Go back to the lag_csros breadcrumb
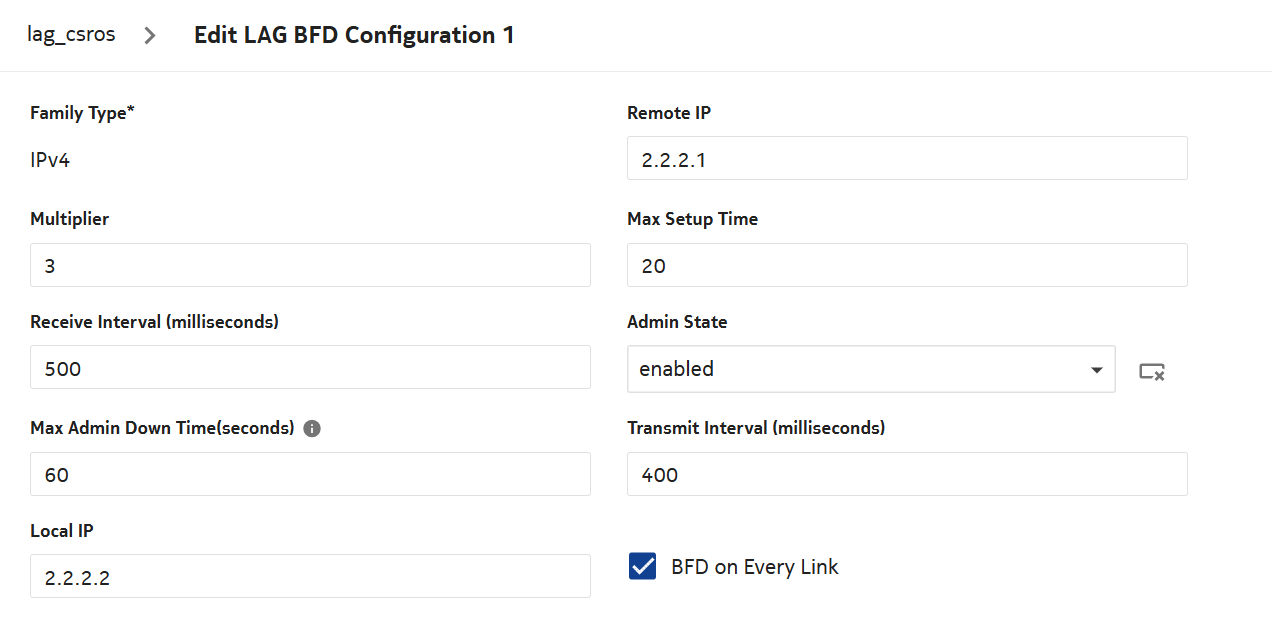1272x618 pixels. [71, 35]
